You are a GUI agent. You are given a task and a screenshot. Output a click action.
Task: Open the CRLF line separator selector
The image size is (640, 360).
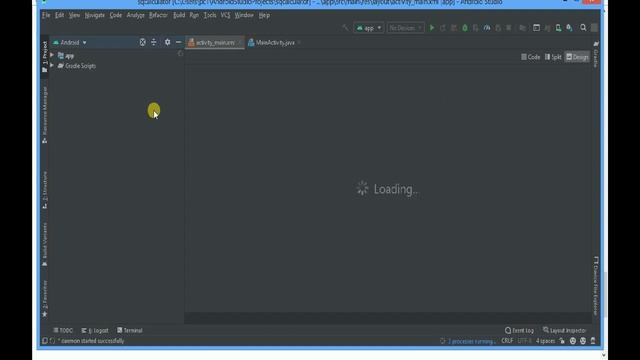click(507, 341)
